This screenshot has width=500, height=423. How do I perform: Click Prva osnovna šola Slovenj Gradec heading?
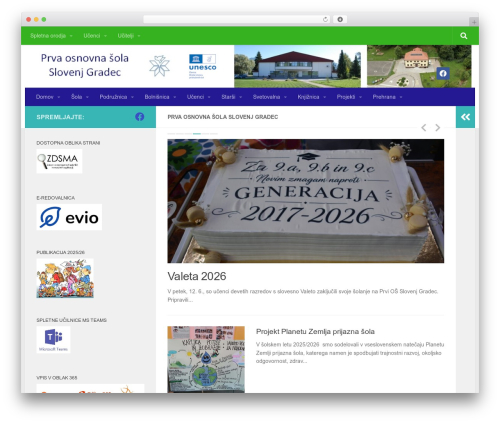pos(223,117)
